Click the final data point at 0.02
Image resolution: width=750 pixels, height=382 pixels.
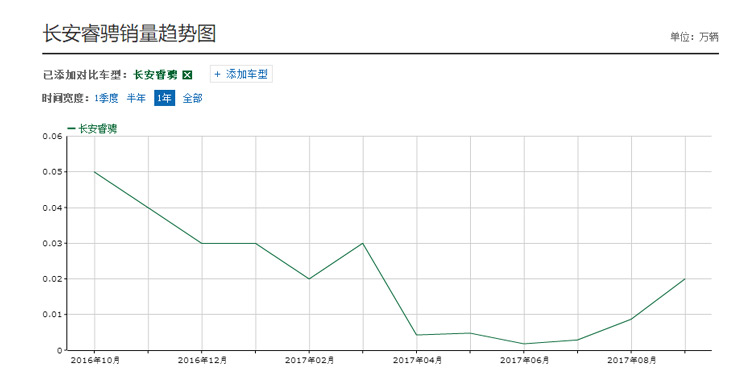click(685, 279)
